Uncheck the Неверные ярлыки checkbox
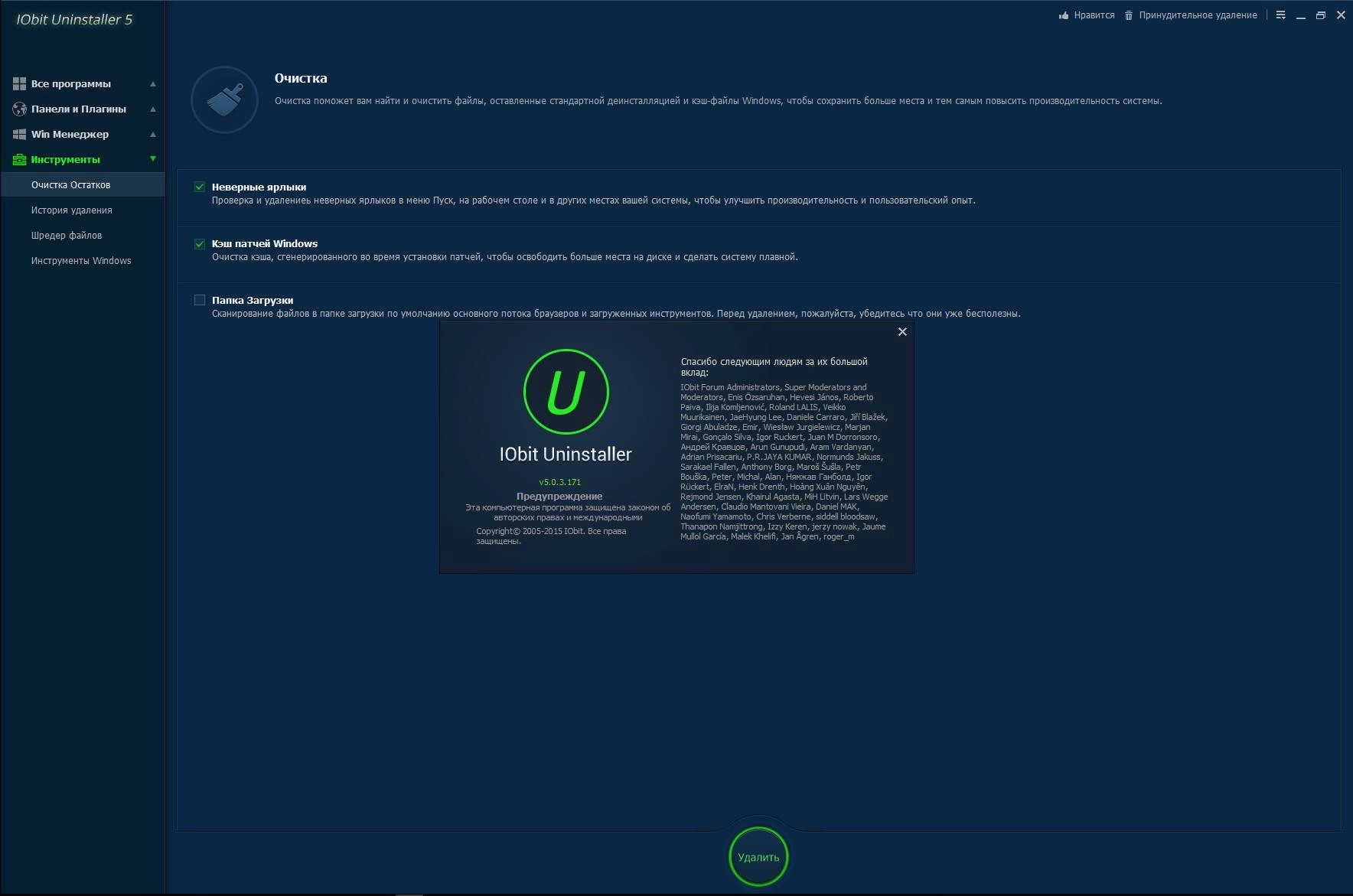 tap(200, 187)
